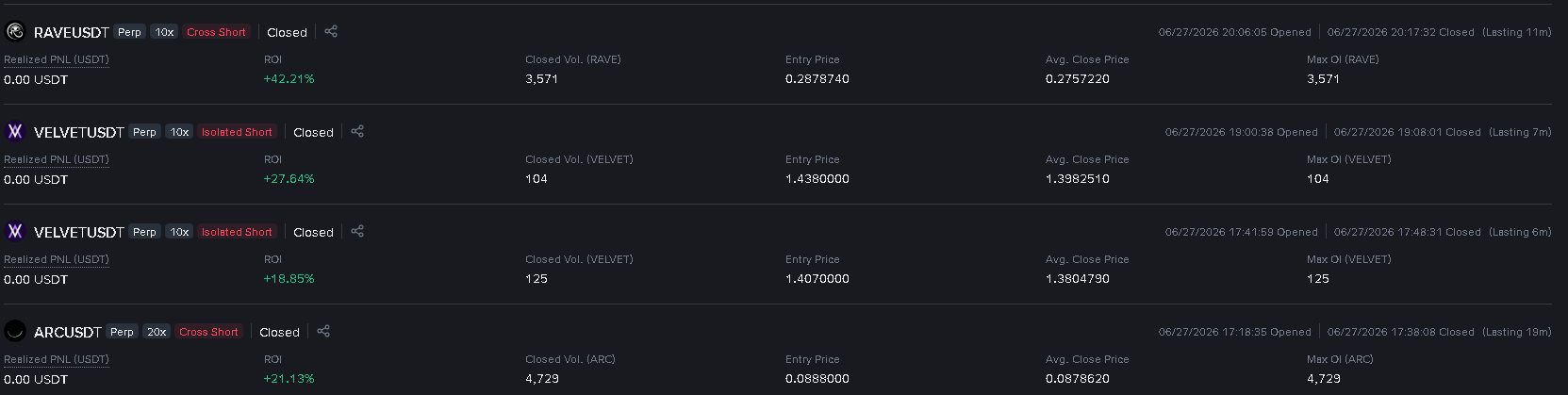
Task: Click the share icon for RAVEUSDT position
Action: [x=331, y=31]
